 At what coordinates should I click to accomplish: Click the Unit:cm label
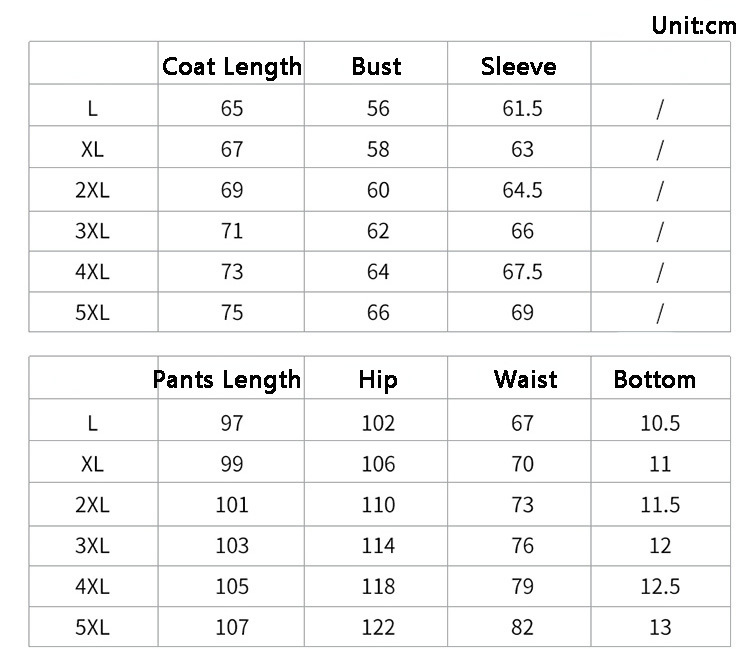pos(693,25)
